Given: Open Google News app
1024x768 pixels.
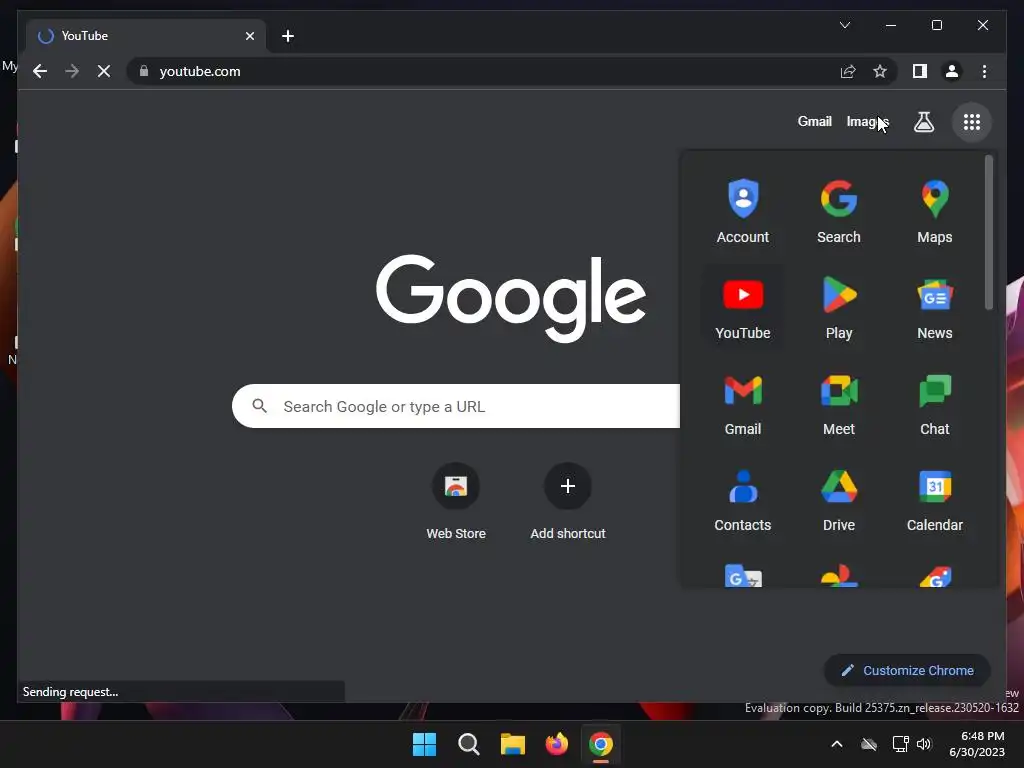Looking at the screenshot, I should (x=935, y=307).
